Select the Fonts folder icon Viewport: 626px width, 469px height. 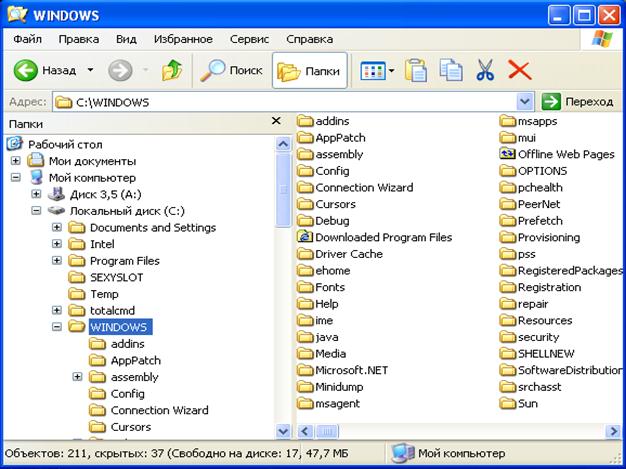click(305, 287)
